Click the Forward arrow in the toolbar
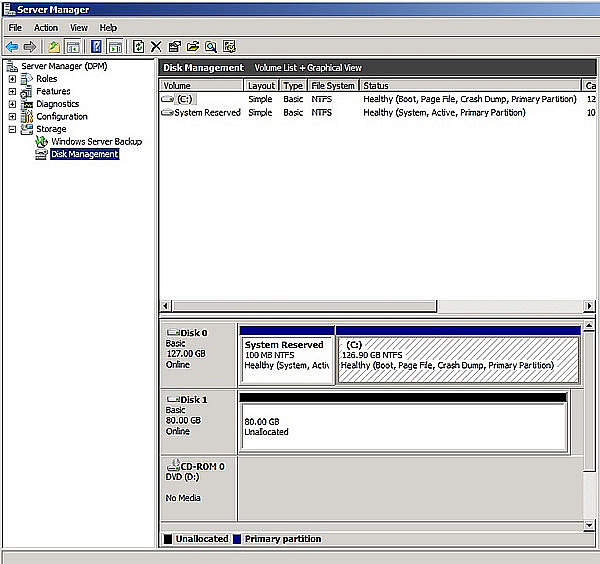The height and width of the screenshot is (564, 600). (30, 46)
